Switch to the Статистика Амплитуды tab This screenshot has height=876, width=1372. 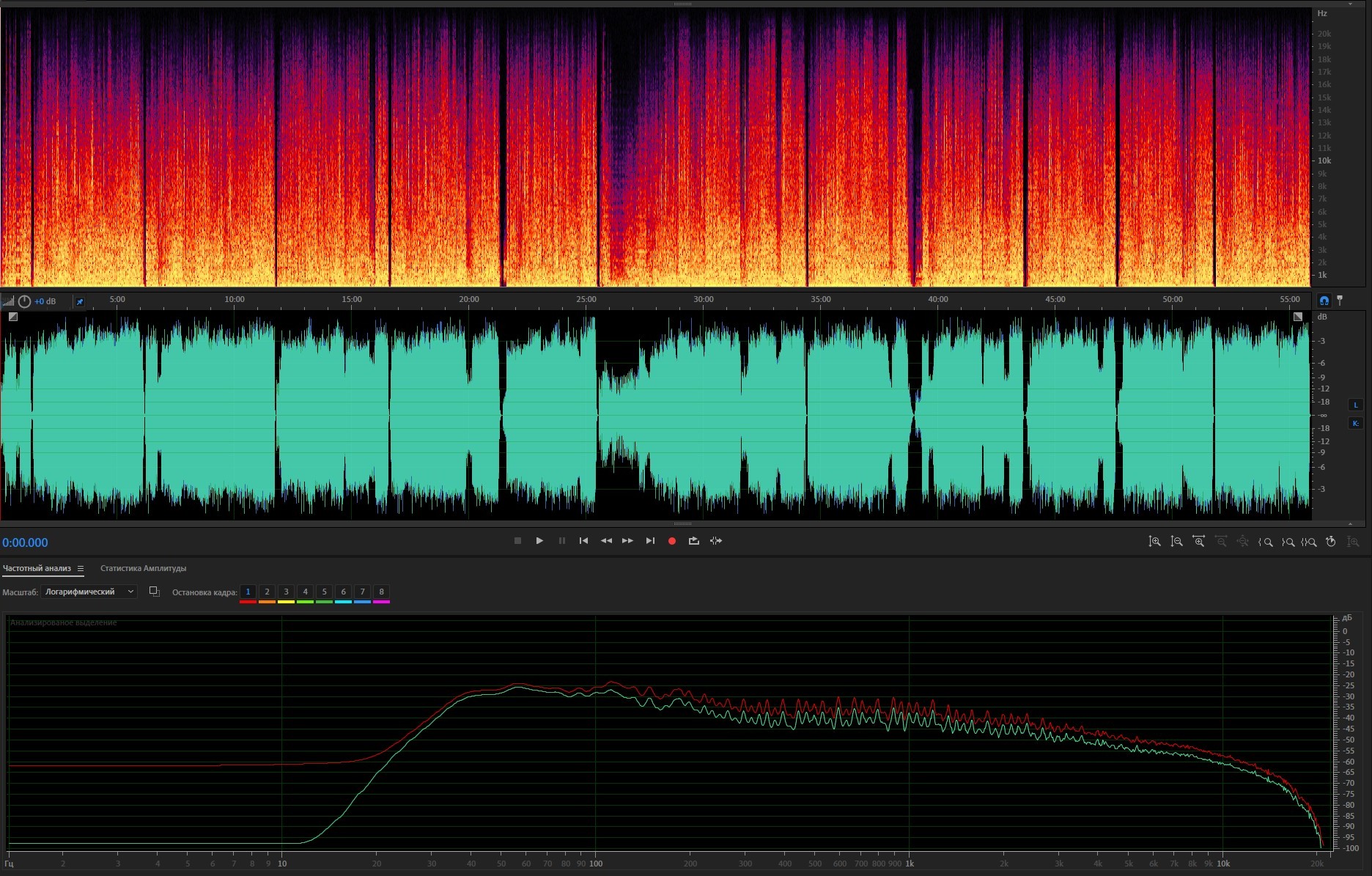[x=143, y=569]
